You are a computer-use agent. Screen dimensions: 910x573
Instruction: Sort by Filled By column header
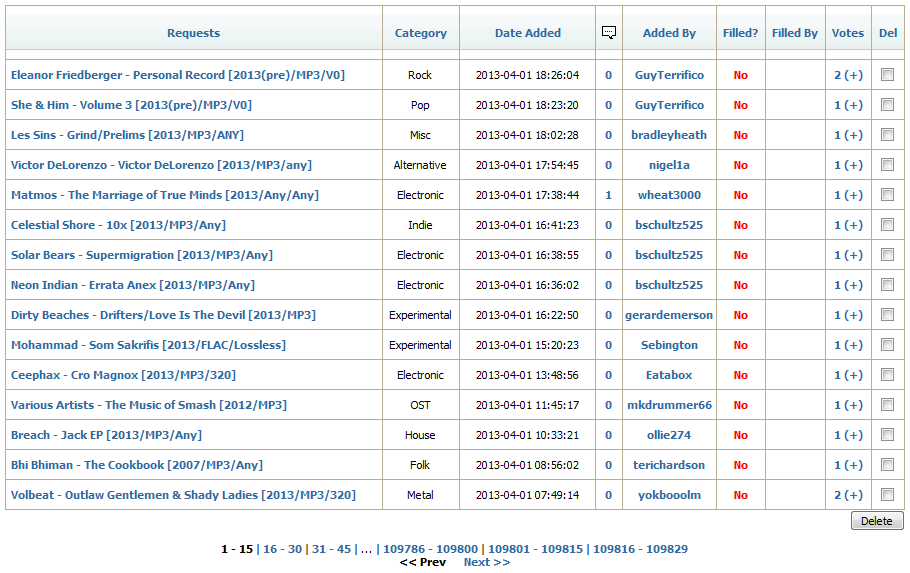795,33
